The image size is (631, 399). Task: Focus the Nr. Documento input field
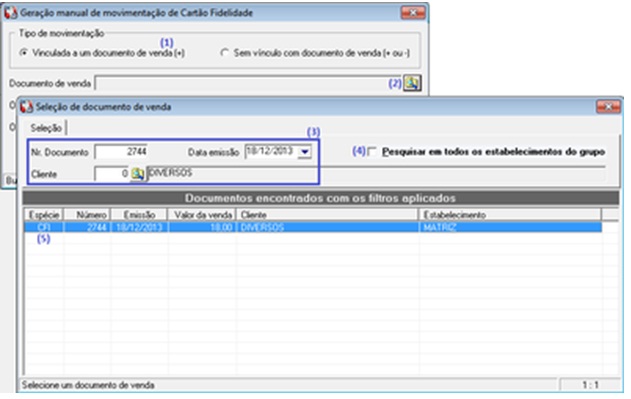click(x=121, y=152)
